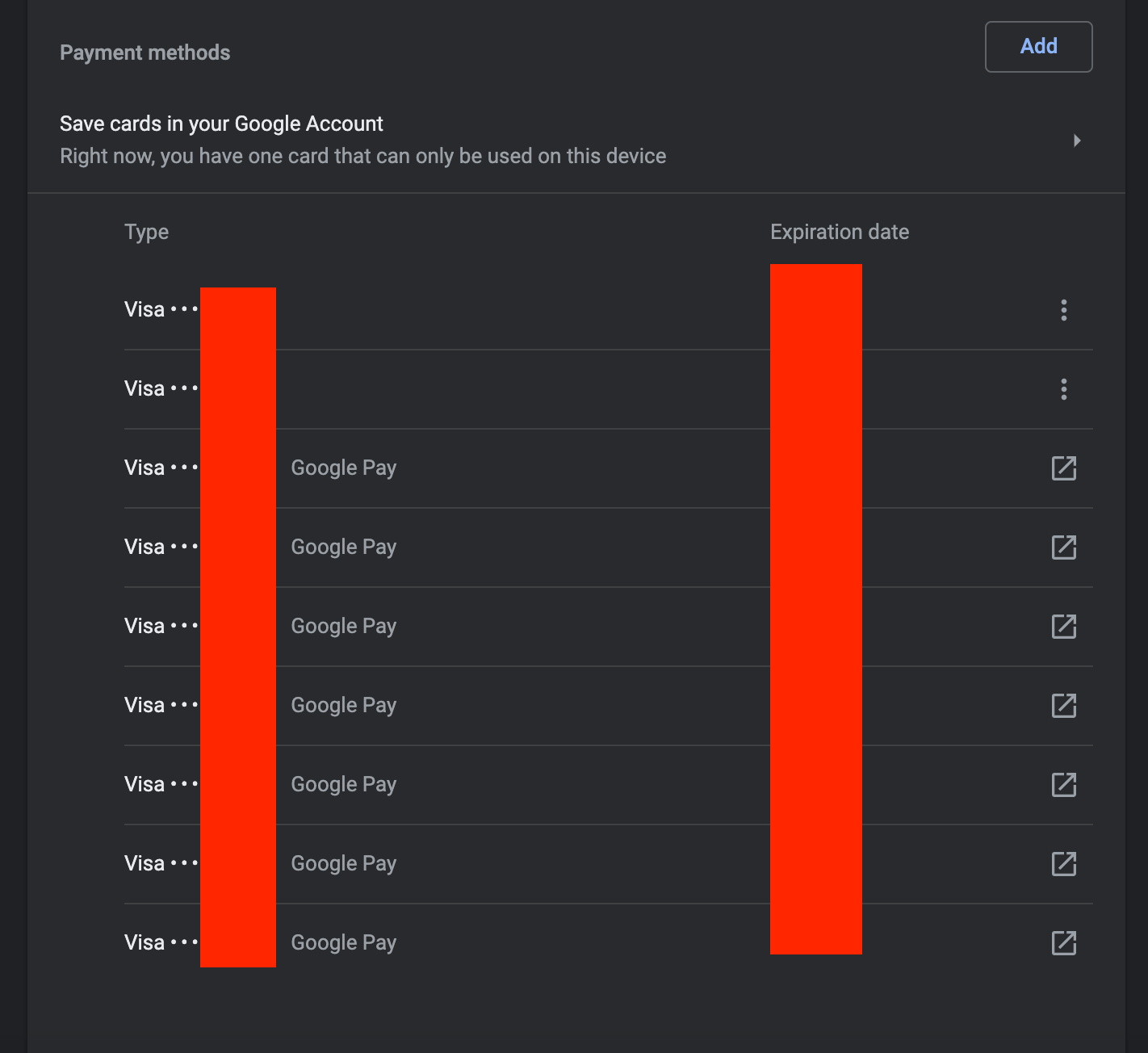Image resolution: width=1148 pixels, height=1053 pixels.
Task: Open the external link for third Google Pay card
Action: click(x=1064, y=626)
